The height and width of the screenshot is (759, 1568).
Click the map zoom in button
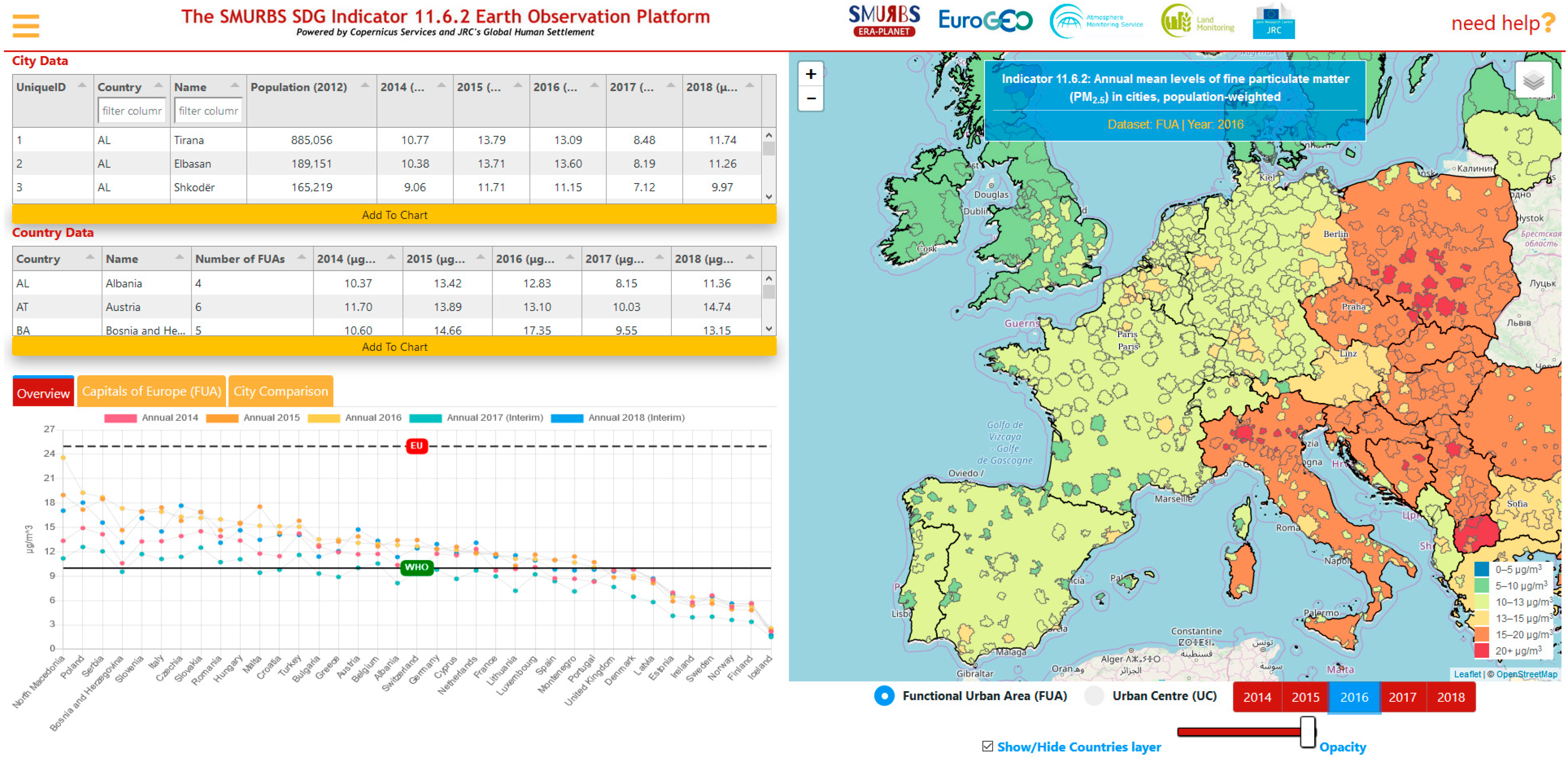point(810,74)
